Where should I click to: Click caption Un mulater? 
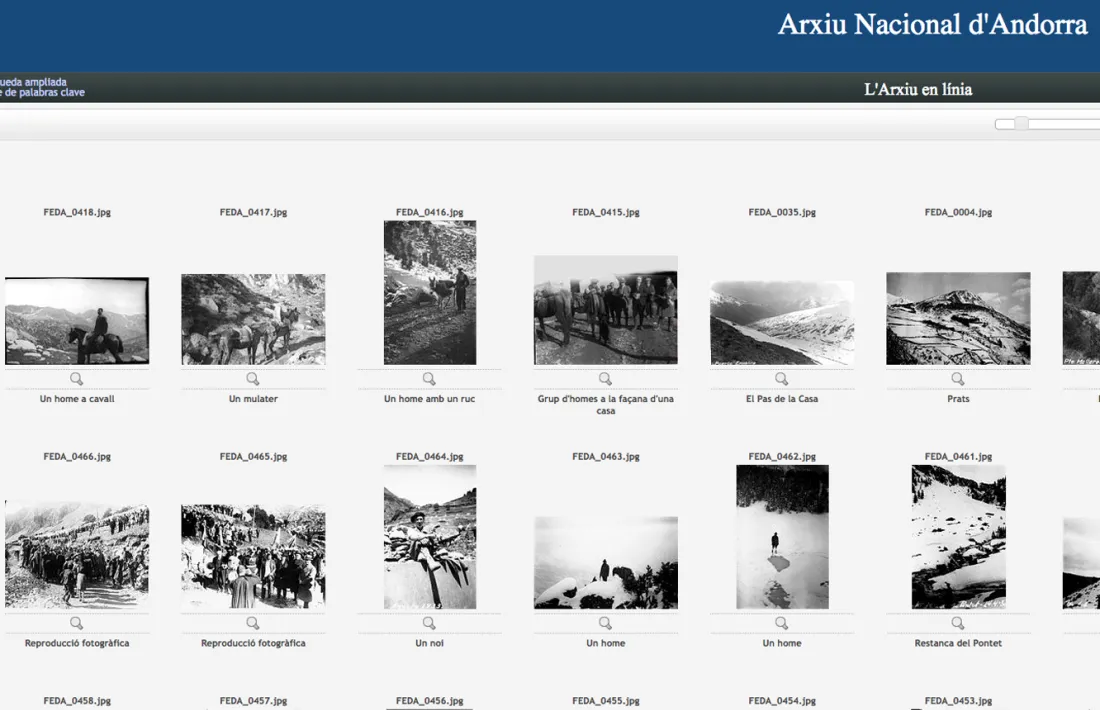click(253, 398)
